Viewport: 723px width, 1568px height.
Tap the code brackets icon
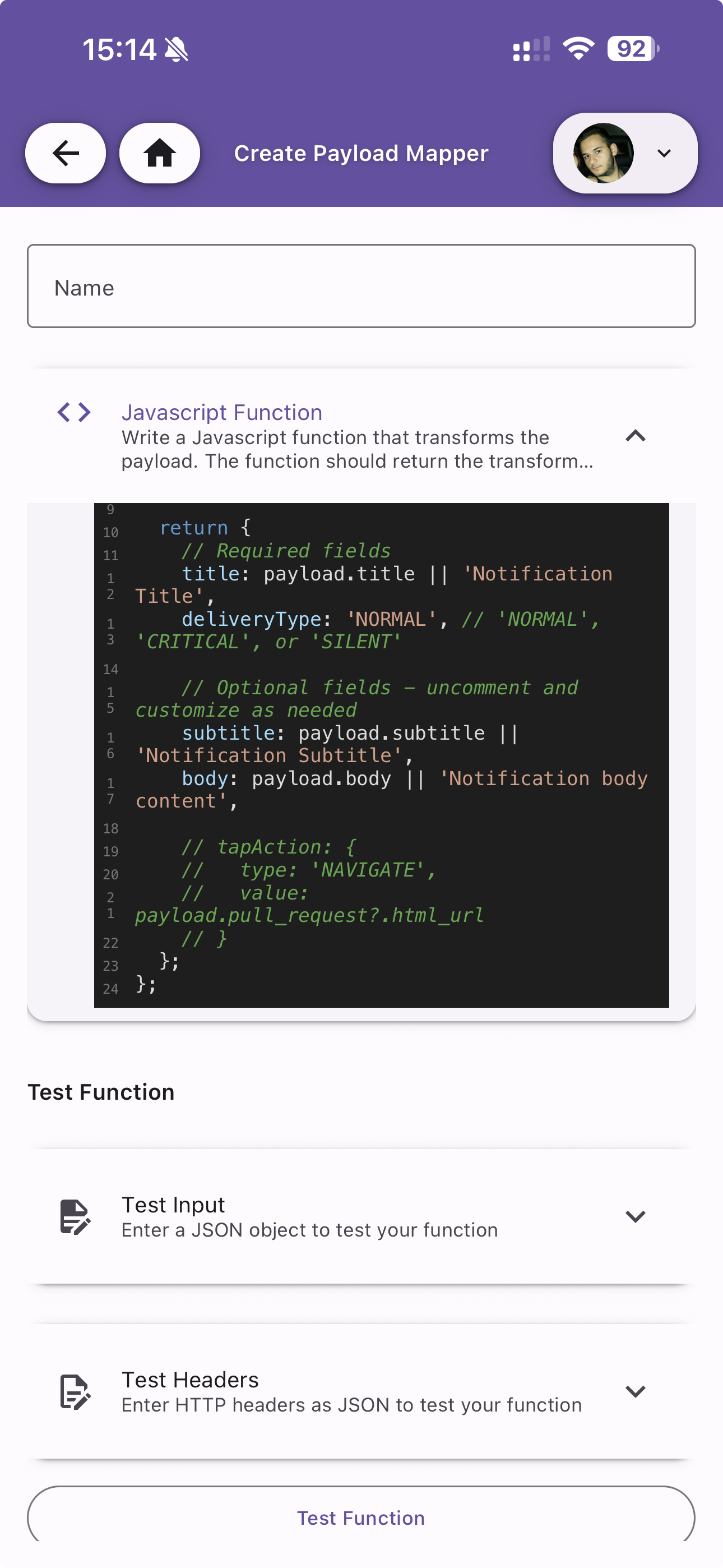pyautogui.click(x=74, y=413)
